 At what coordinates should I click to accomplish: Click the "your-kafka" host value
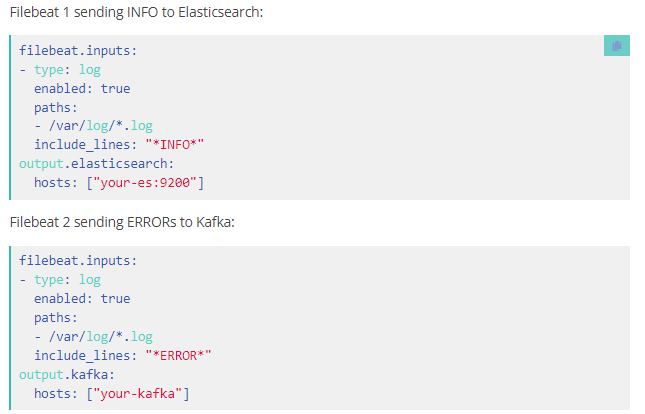(138, 393)
